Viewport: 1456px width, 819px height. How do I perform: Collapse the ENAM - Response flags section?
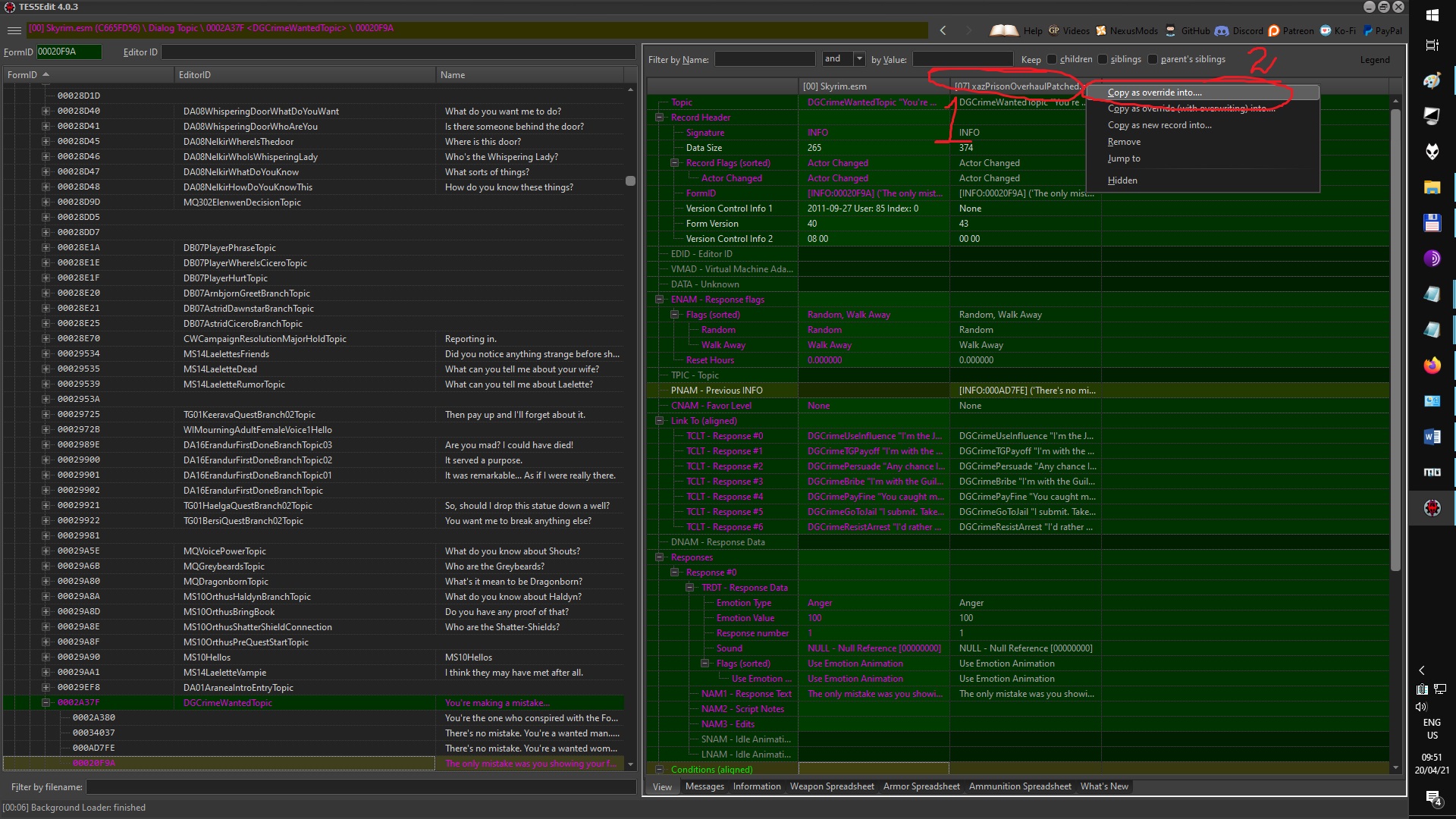click(659, 300)
